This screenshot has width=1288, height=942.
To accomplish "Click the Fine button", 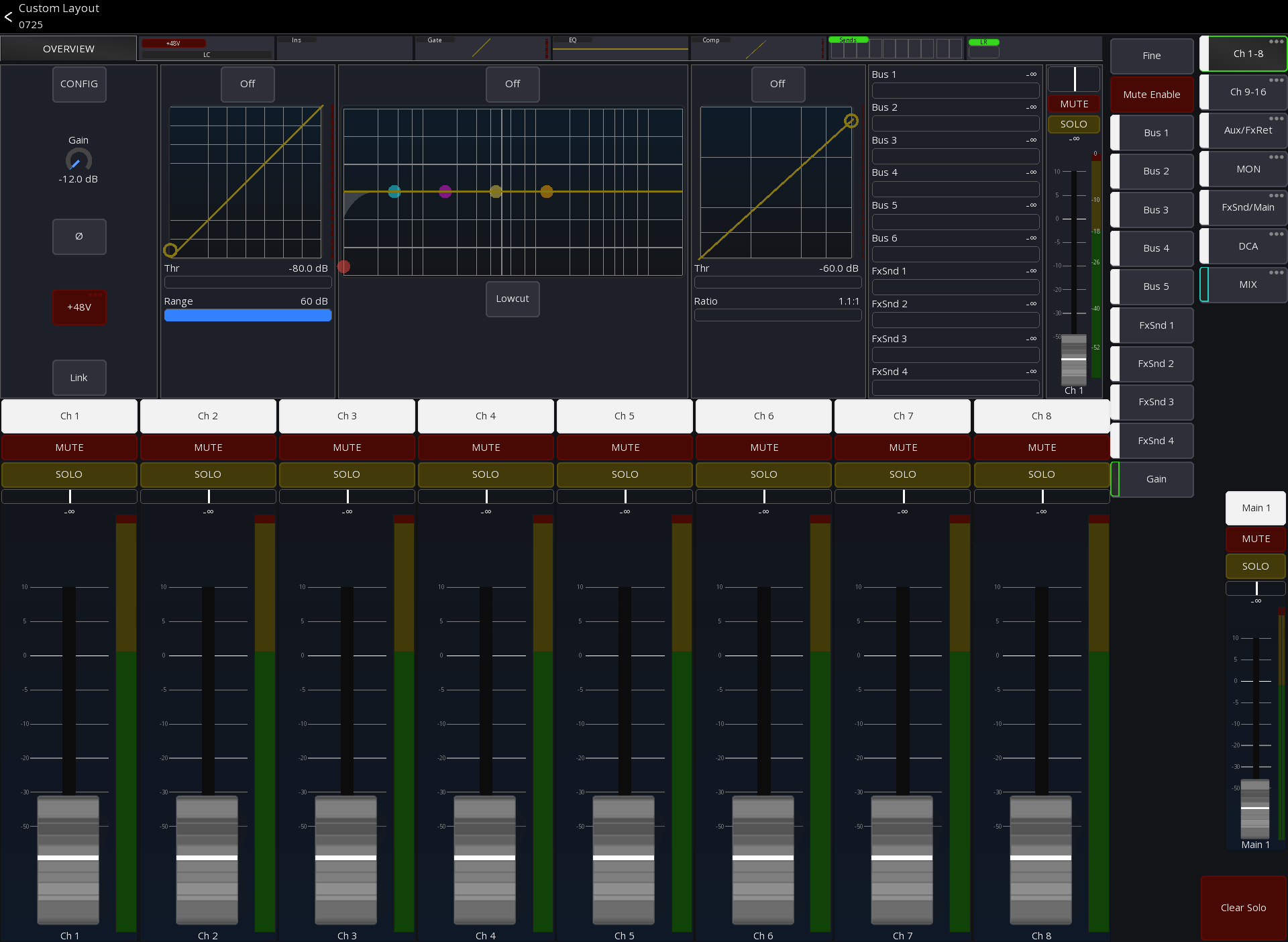I will 1152,56.
